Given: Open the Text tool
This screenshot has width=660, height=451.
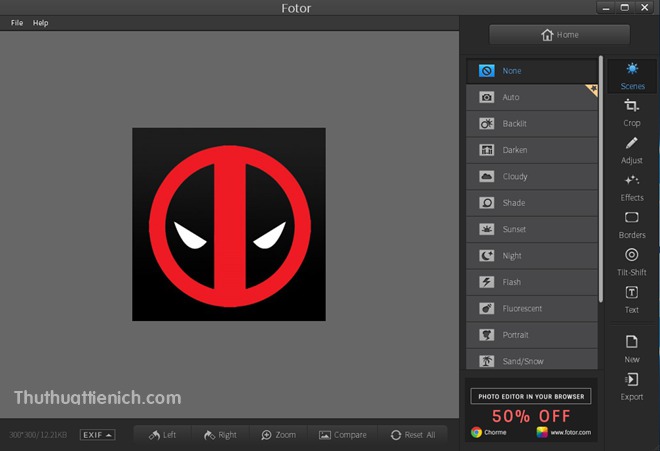Looking at the screenshot, I should [632, 299].
